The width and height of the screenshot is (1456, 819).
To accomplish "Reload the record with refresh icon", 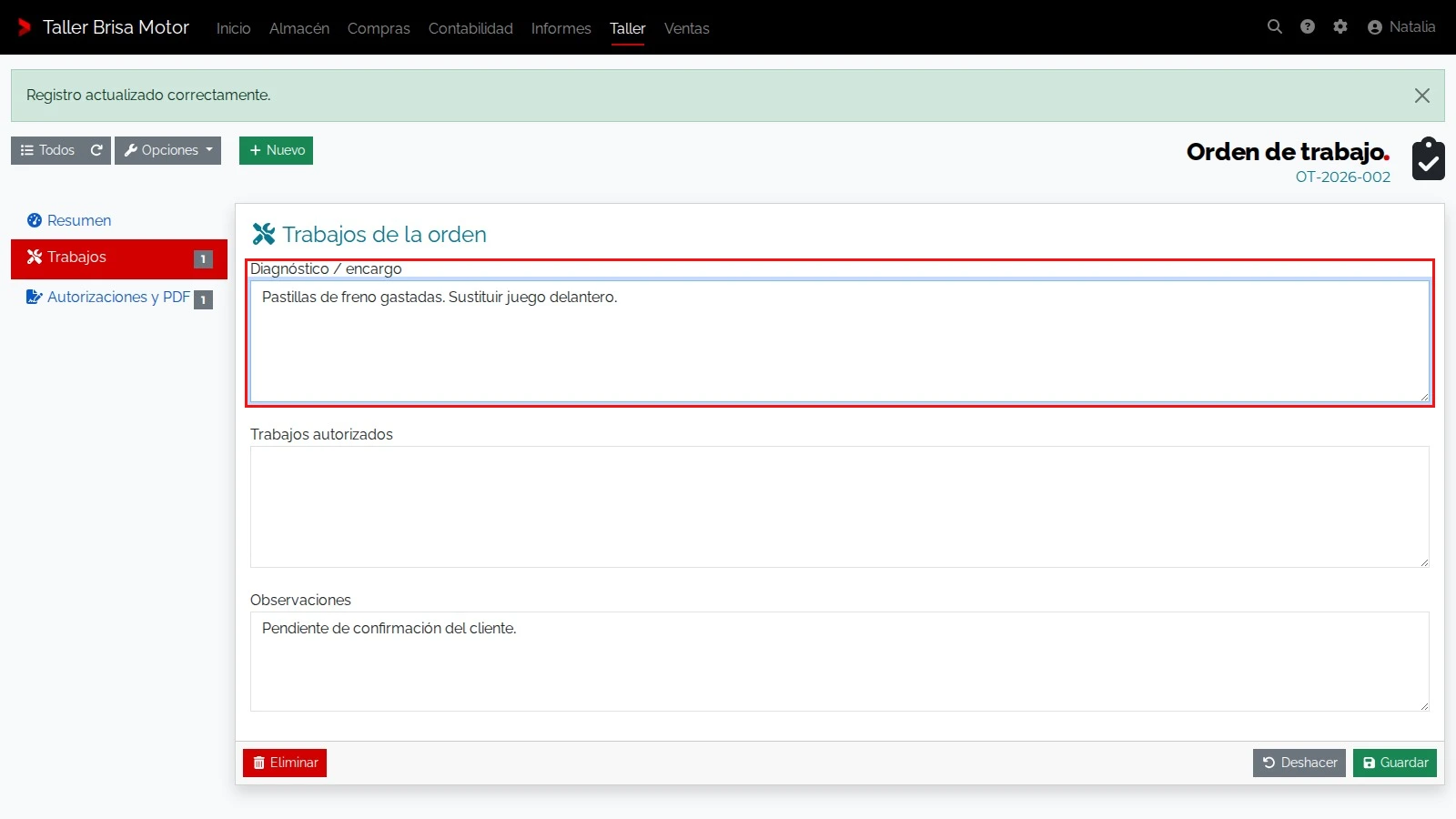I will (96, 150).
